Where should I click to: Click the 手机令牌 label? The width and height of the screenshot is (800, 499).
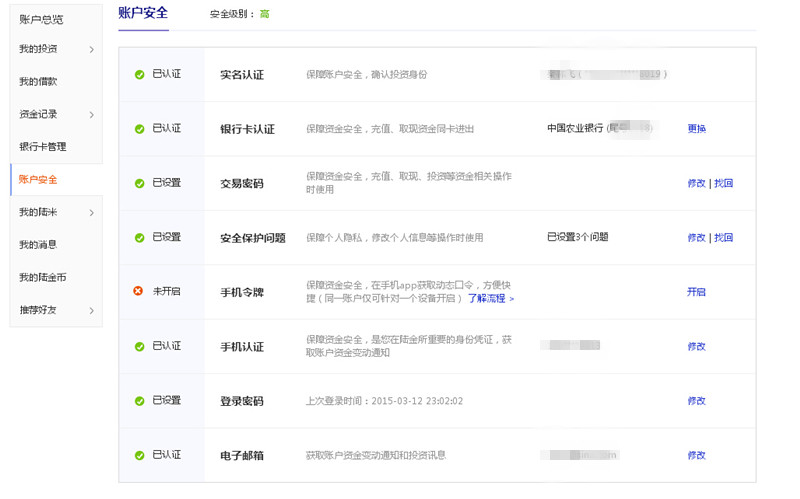[x=242, y=292]
